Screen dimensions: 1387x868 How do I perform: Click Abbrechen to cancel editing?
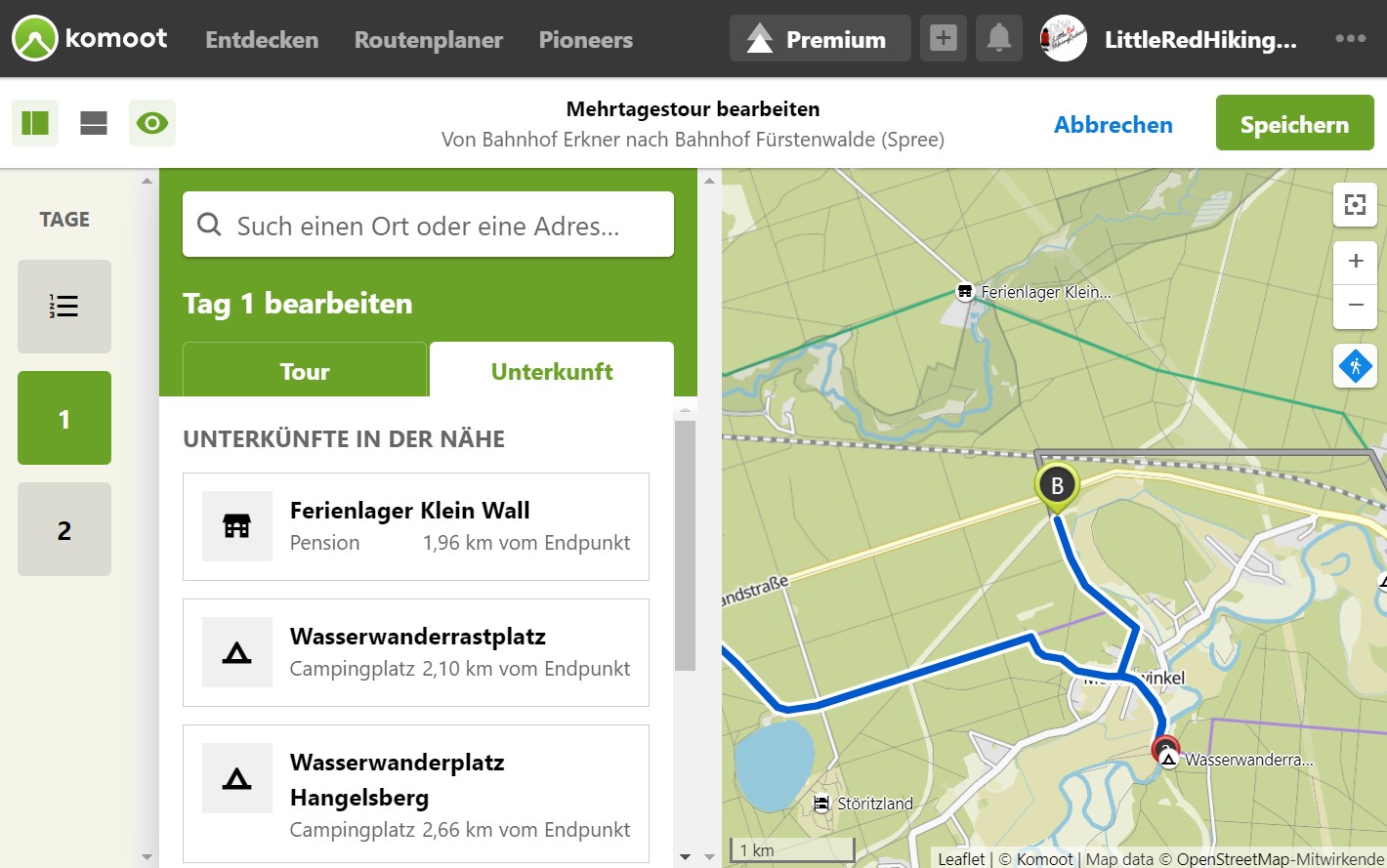click(1114, 125)
